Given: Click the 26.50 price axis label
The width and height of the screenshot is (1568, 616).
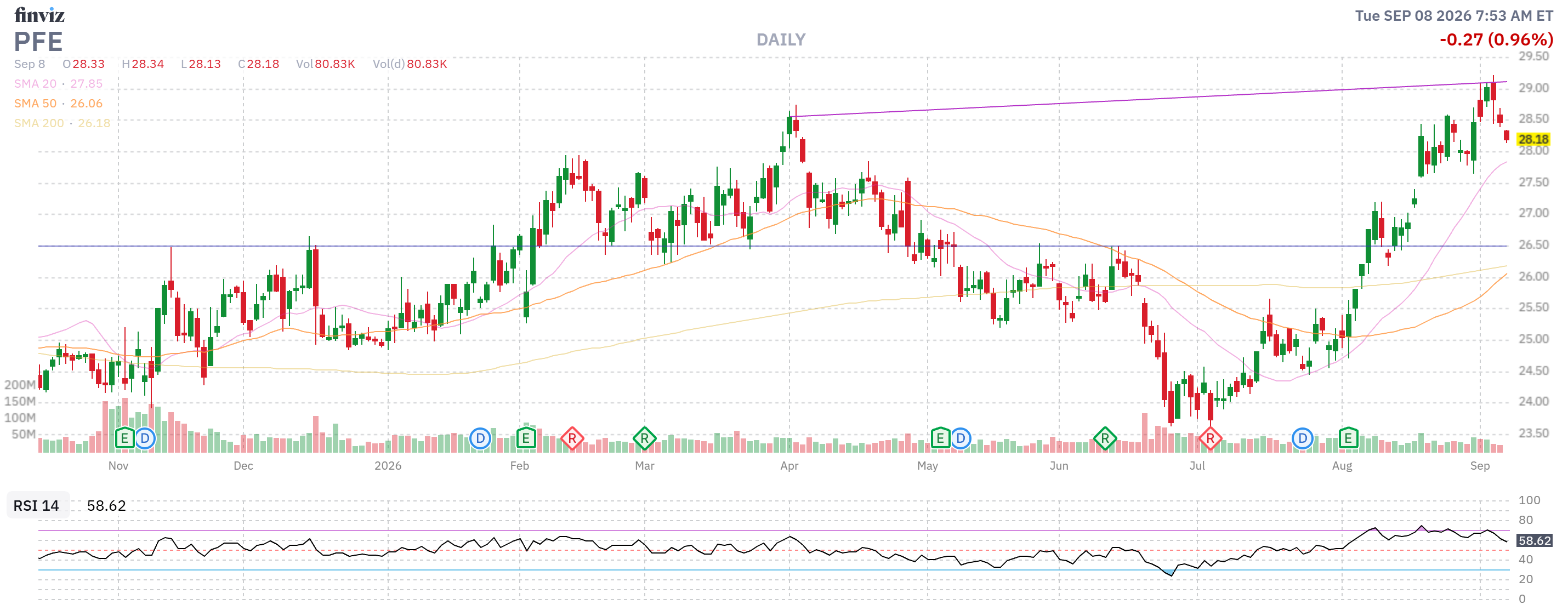Looking at the screenshot, I should click(1533, 244).
